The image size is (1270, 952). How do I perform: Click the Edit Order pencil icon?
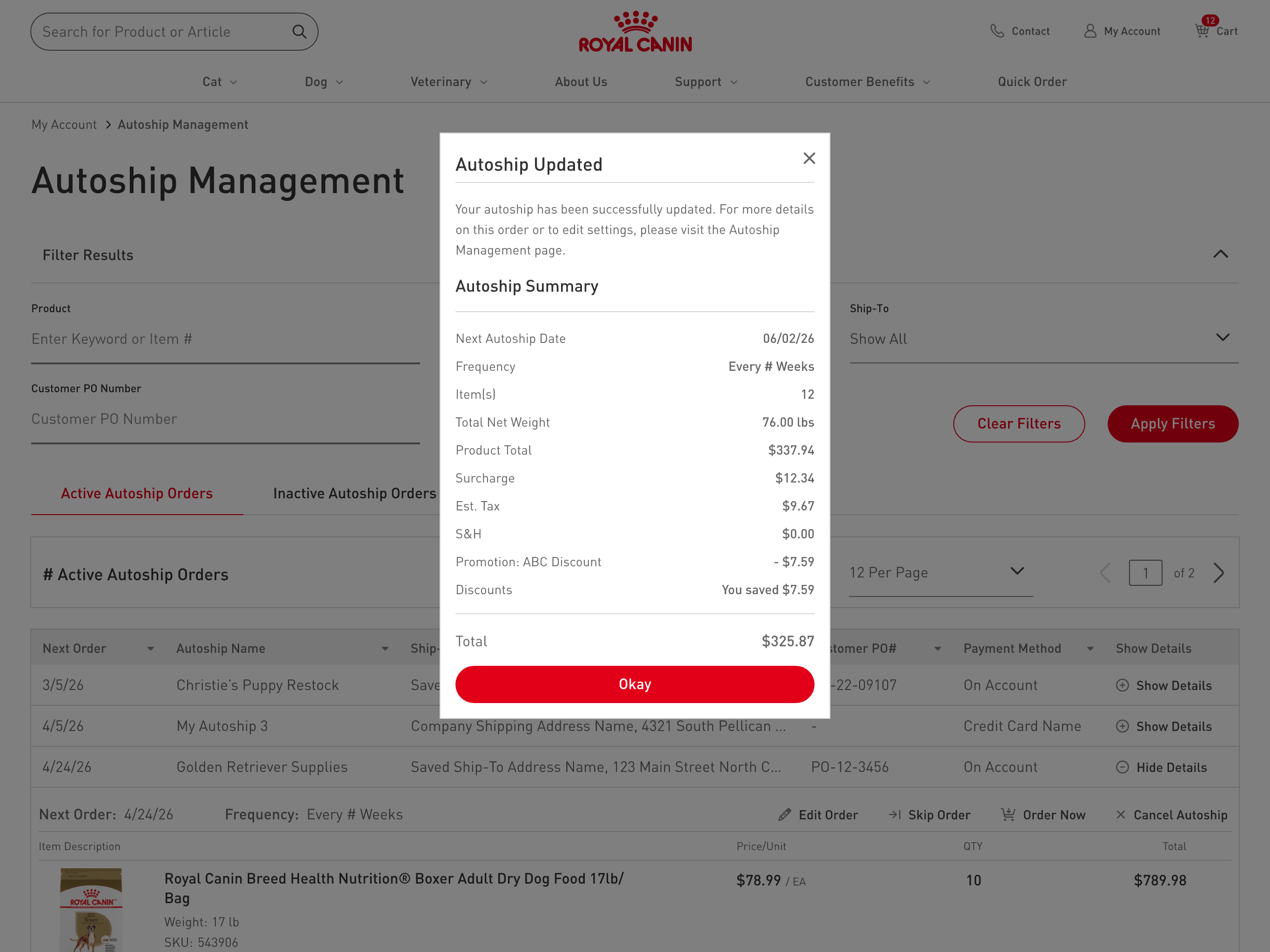pyautogui.click(x=784, y=815)
